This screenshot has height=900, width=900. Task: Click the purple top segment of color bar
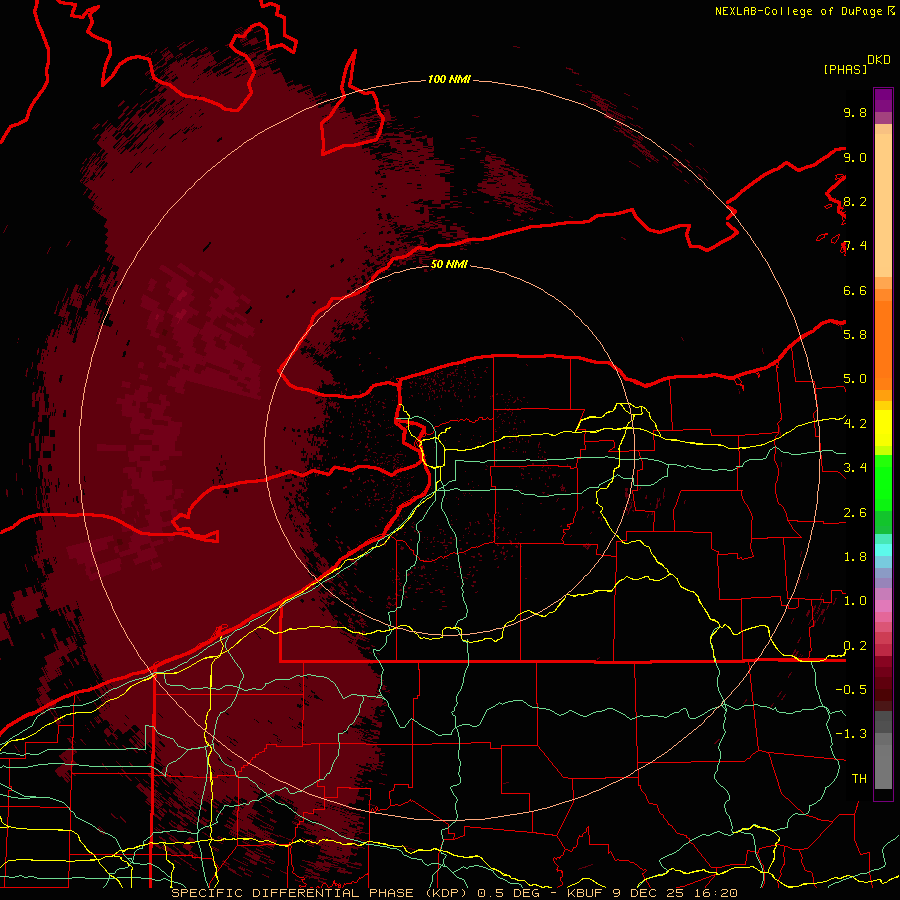(x=883, y=100)
